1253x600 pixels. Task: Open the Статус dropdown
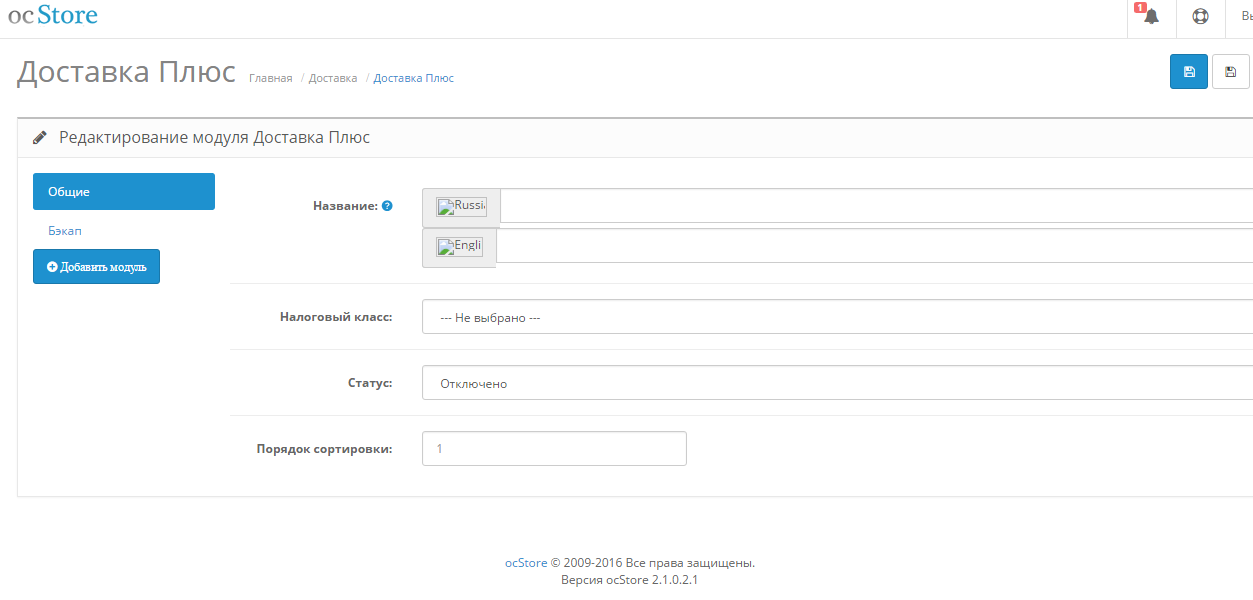(836, 383)
